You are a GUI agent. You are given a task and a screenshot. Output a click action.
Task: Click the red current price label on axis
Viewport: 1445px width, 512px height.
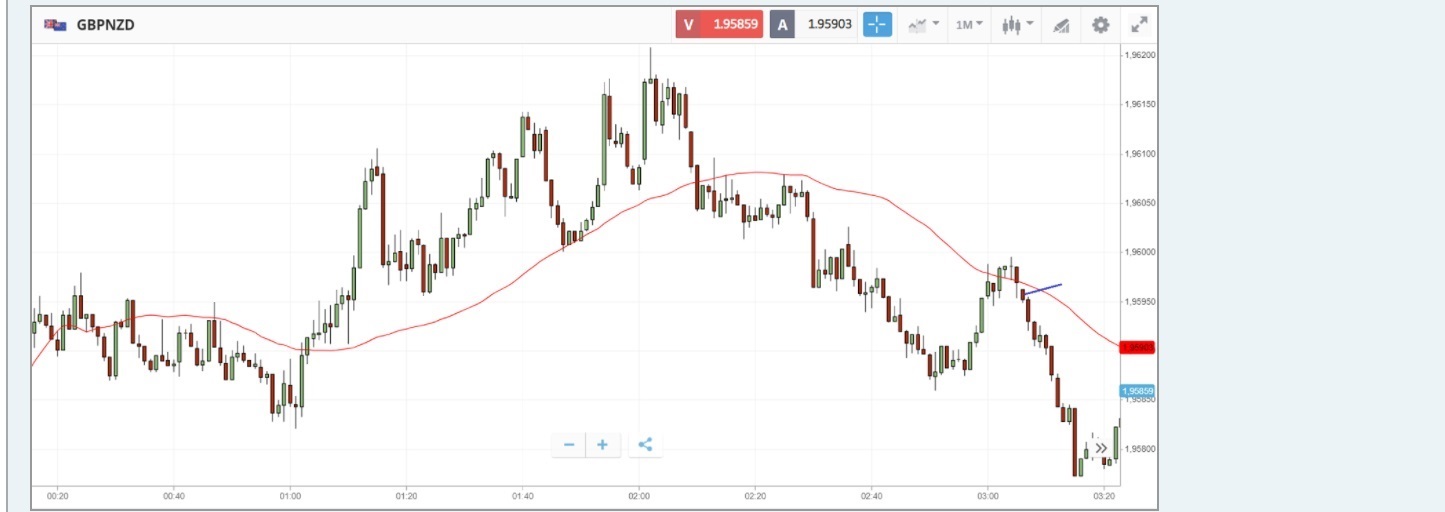click(1138, 348)
